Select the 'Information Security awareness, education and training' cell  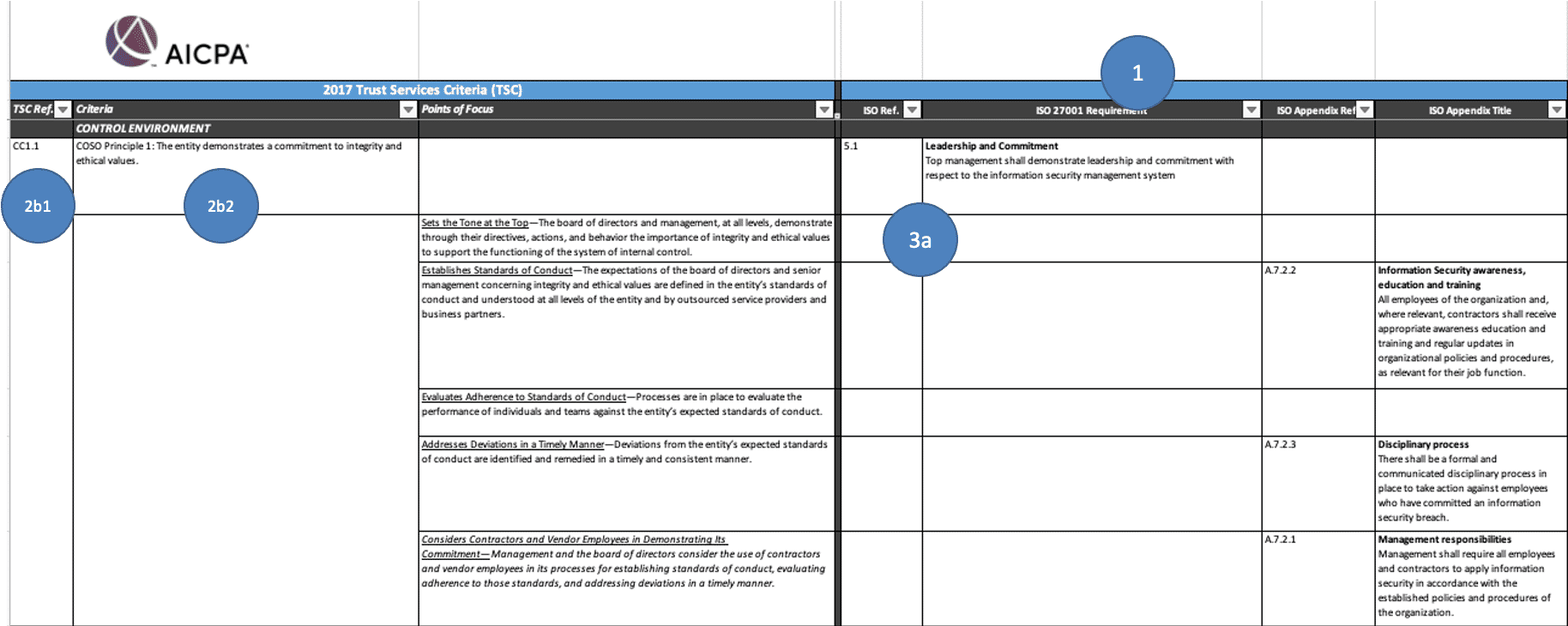[1471, 325]
